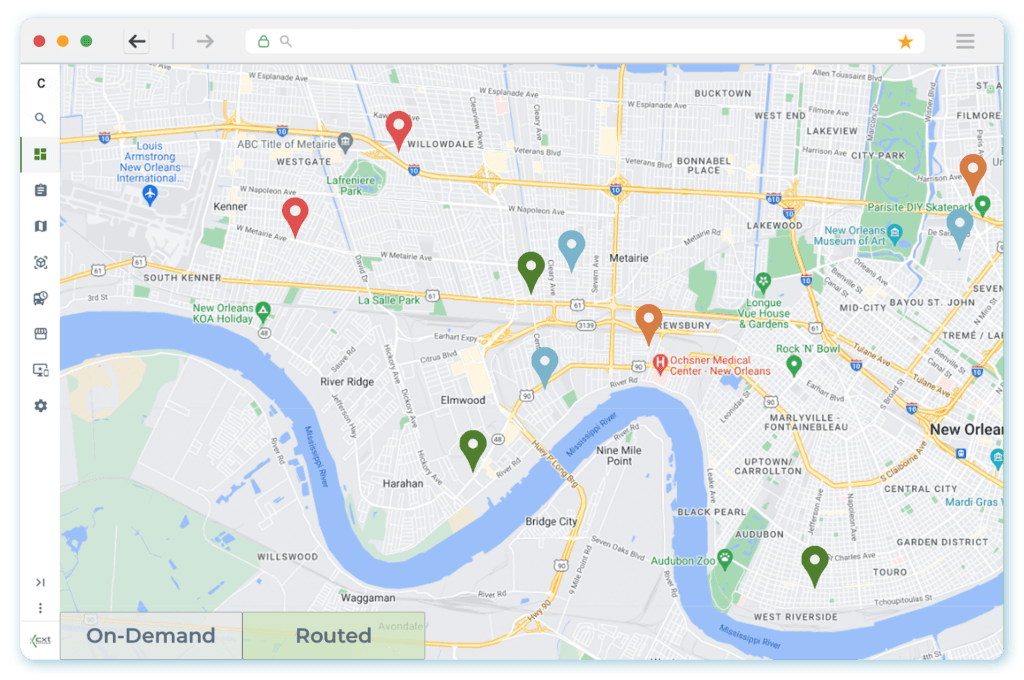Open the settings gear icon
This screenshot has height=680, width=1024.
(x=40, y=406)
